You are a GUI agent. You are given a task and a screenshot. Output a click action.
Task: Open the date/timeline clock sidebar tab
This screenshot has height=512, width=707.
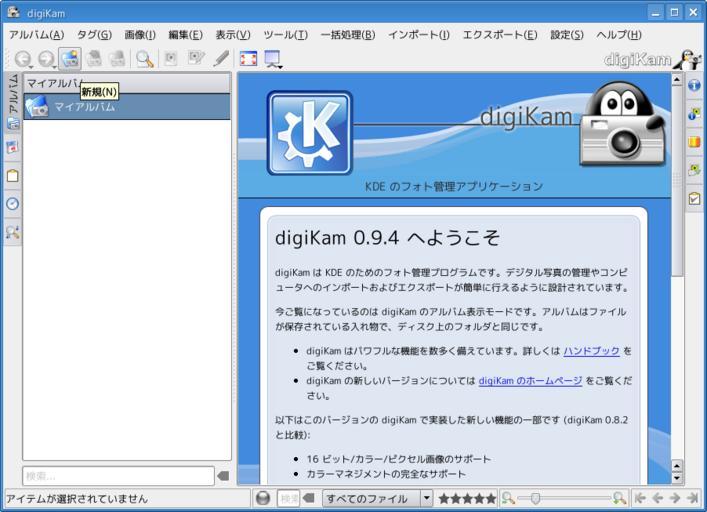coord(12,203)
